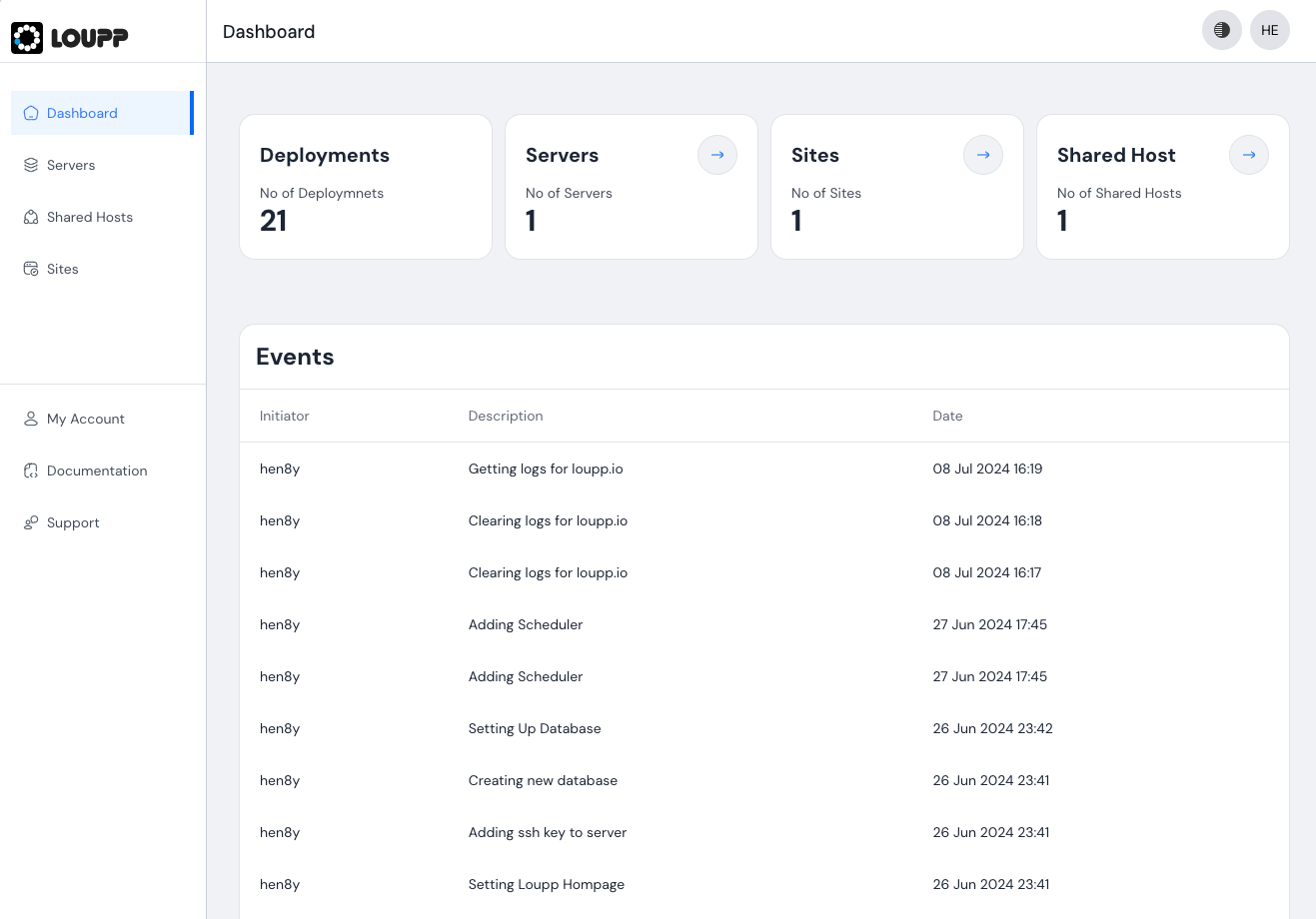The height and width of the screenshot is (919, 1316).
Task: Select Shared Hosts in the sidebar menu
Action: point(90,217)
